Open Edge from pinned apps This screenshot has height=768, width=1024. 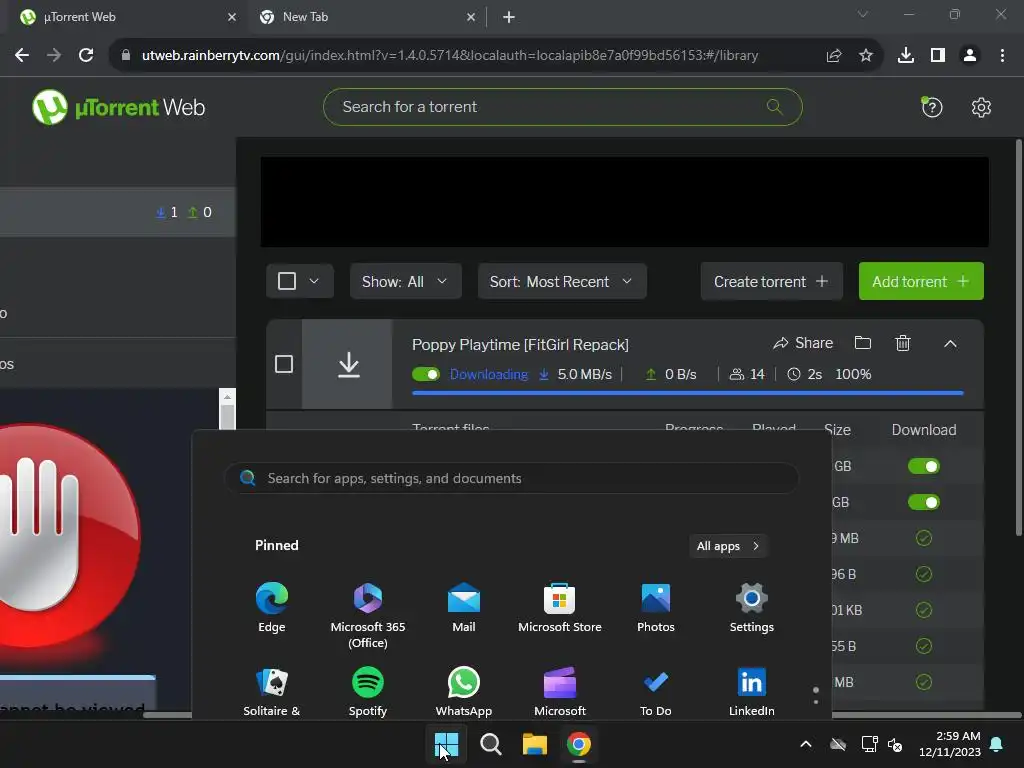[272, 607]
